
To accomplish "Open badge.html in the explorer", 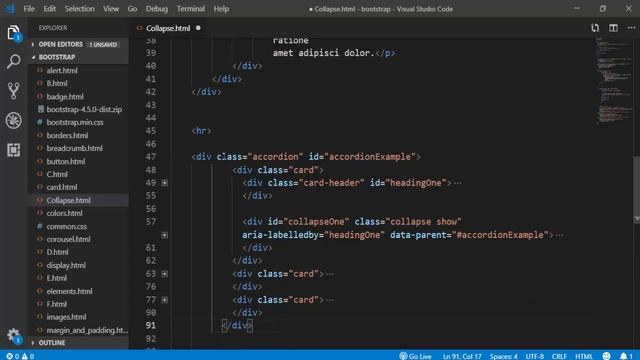I will click(78, 96).
